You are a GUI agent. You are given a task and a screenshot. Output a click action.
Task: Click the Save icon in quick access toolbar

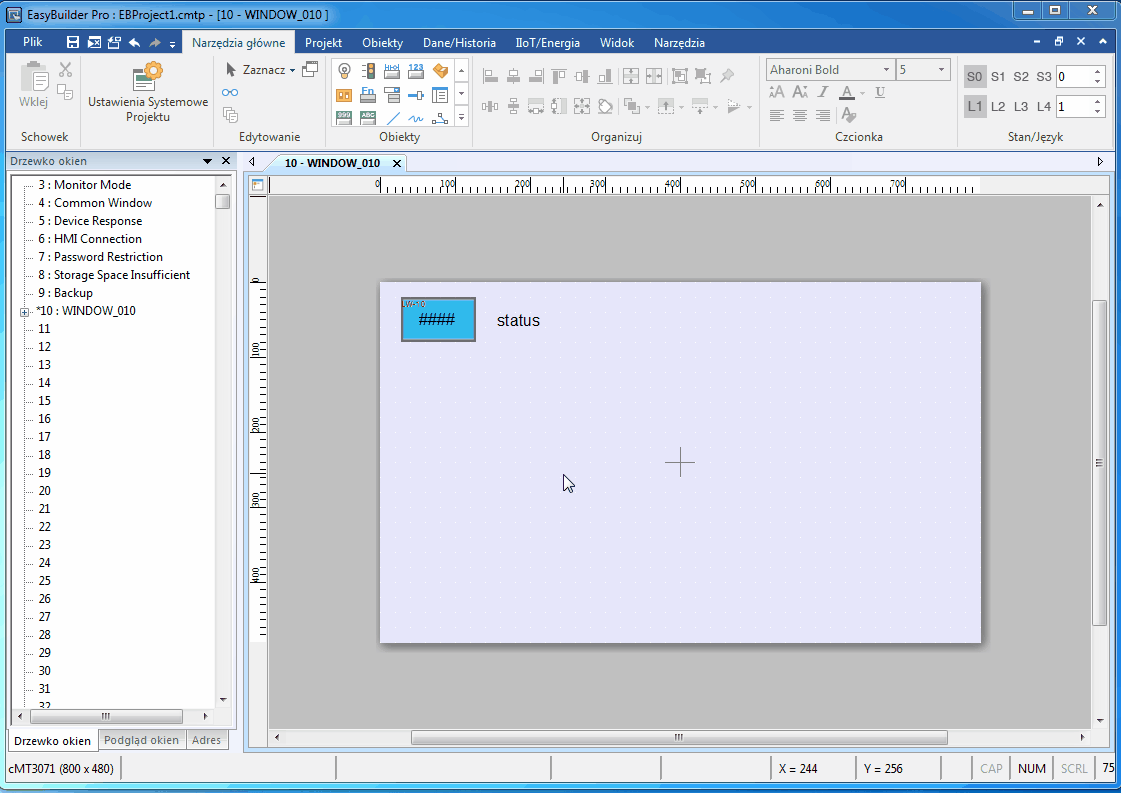coord(72,43)
